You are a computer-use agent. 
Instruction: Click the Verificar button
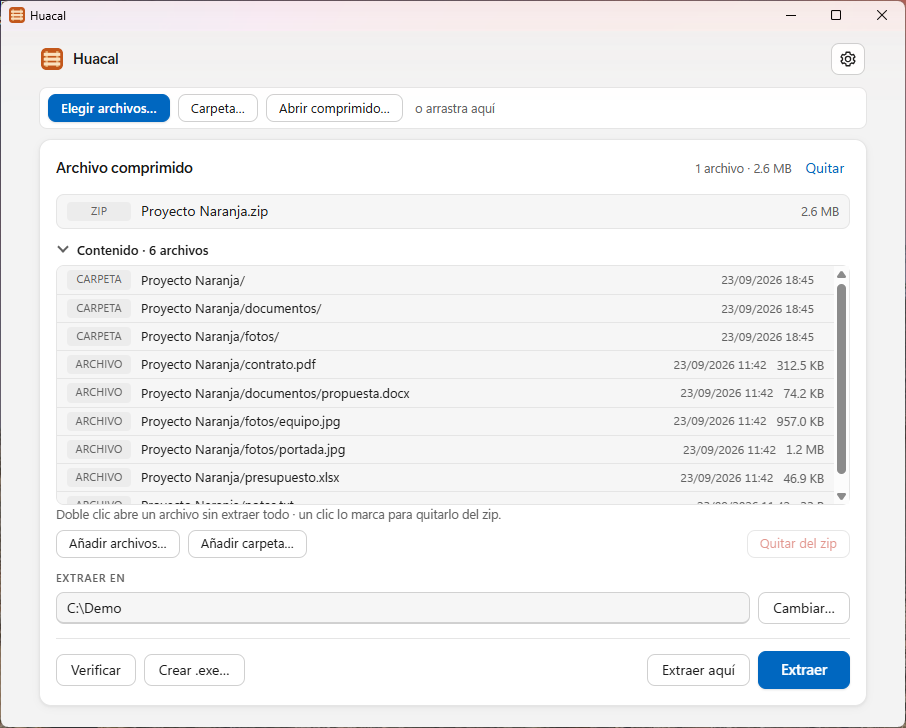point(96,670)
